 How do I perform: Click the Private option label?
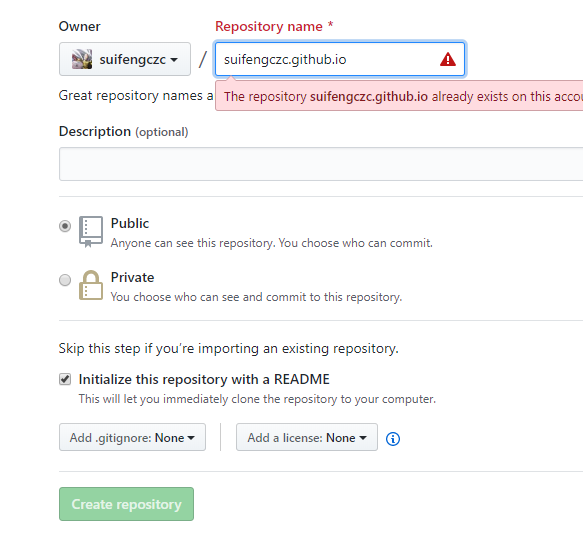point(132,277)
